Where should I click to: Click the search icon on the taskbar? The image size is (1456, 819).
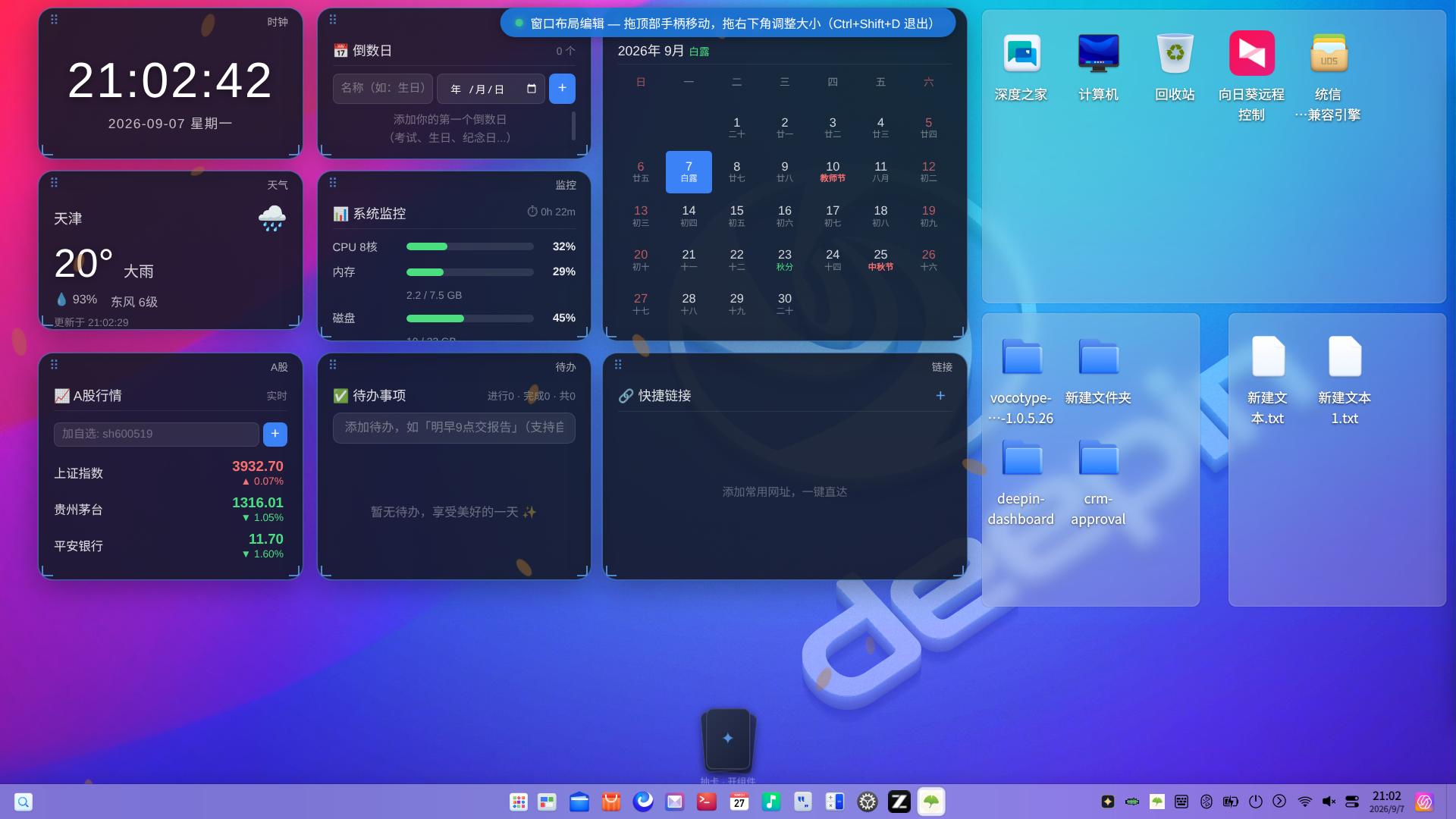[24, 802]
